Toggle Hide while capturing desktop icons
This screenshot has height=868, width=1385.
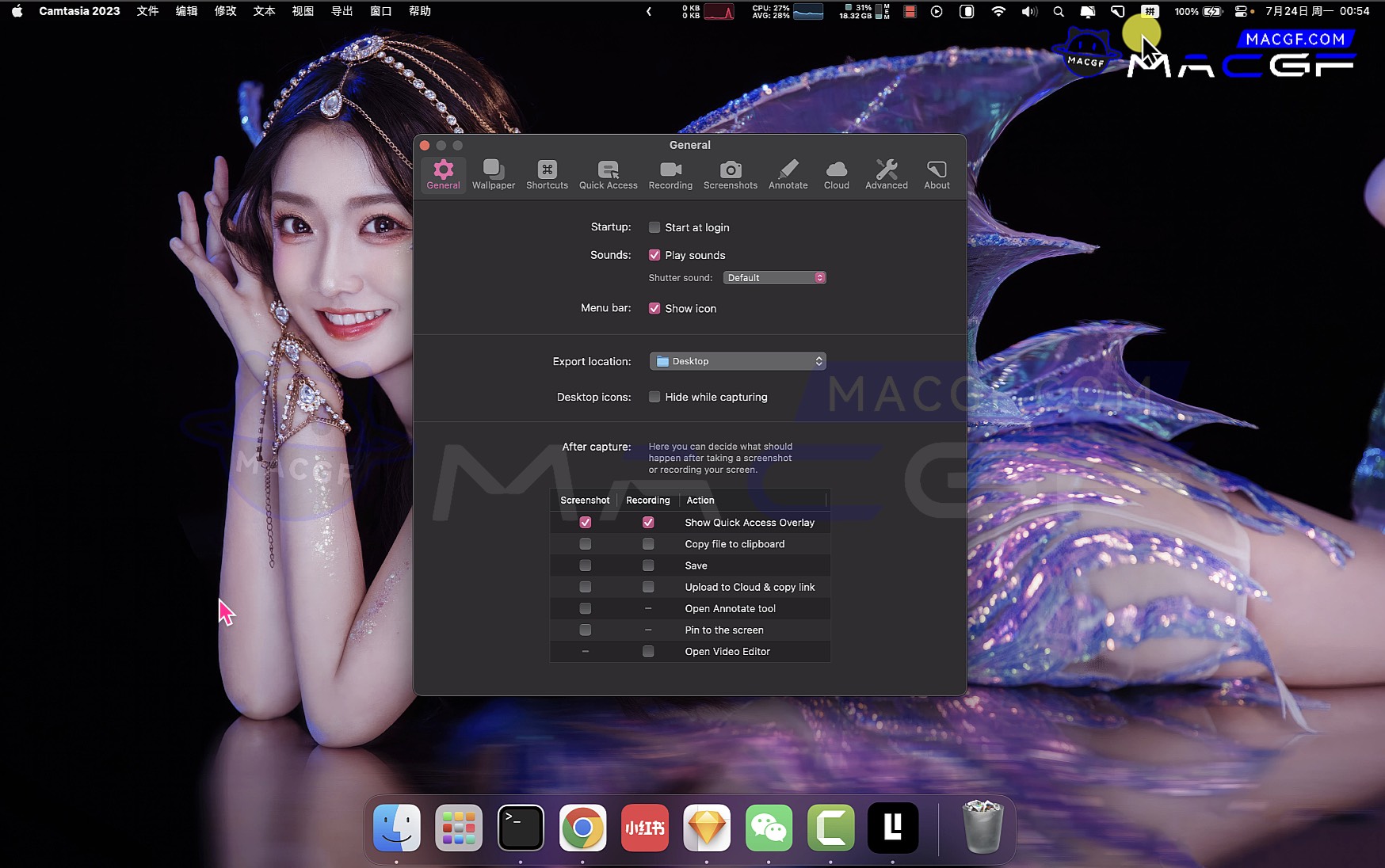point(654,397)
